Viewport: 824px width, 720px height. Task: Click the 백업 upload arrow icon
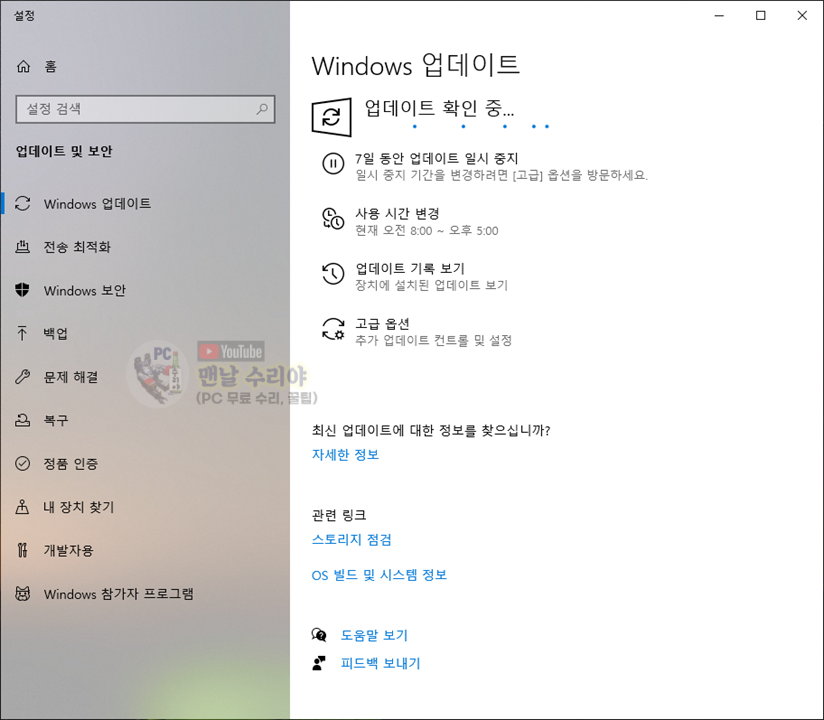23,333
